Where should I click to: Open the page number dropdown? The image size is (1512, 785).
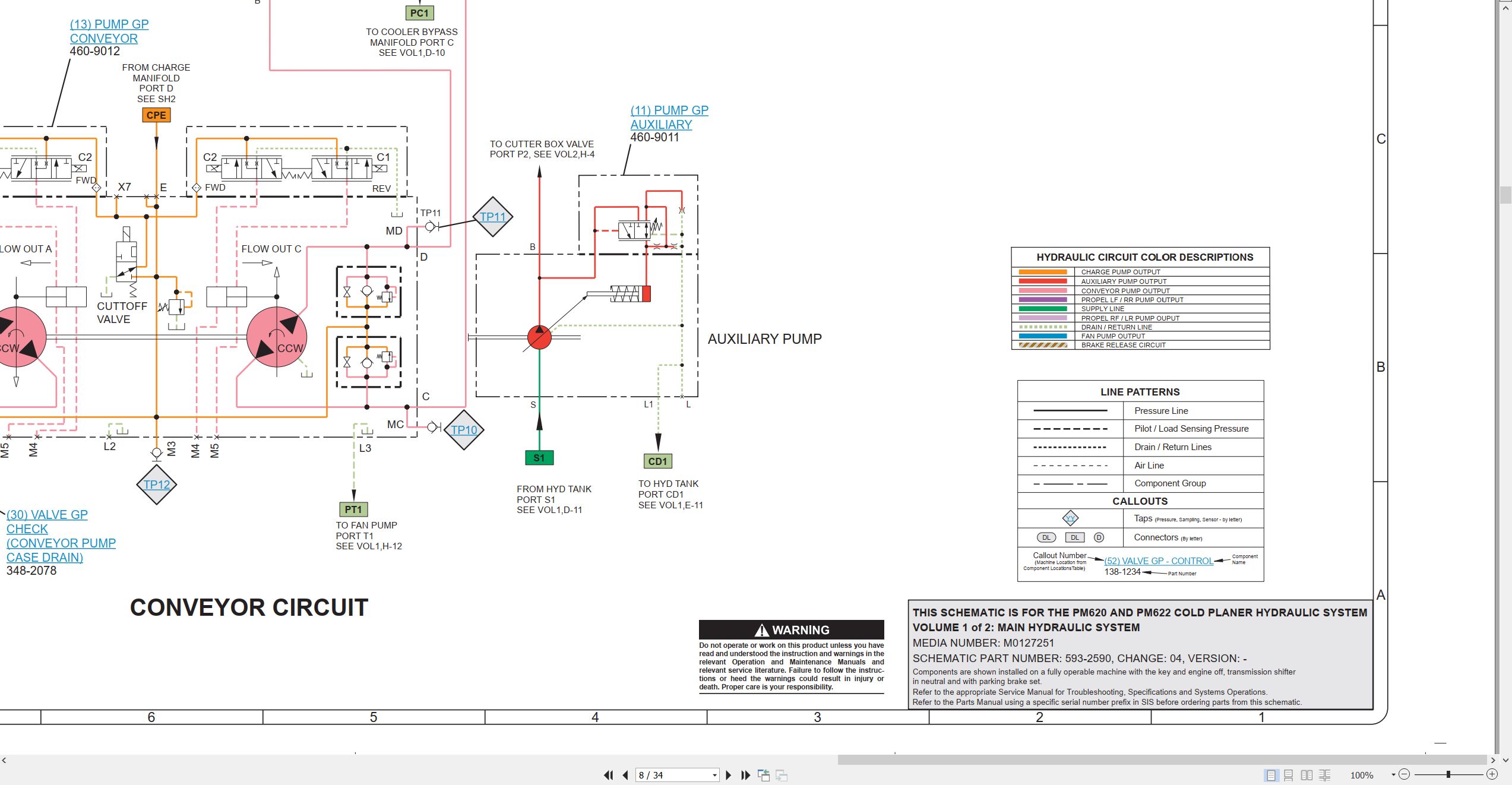click(714, 775)
